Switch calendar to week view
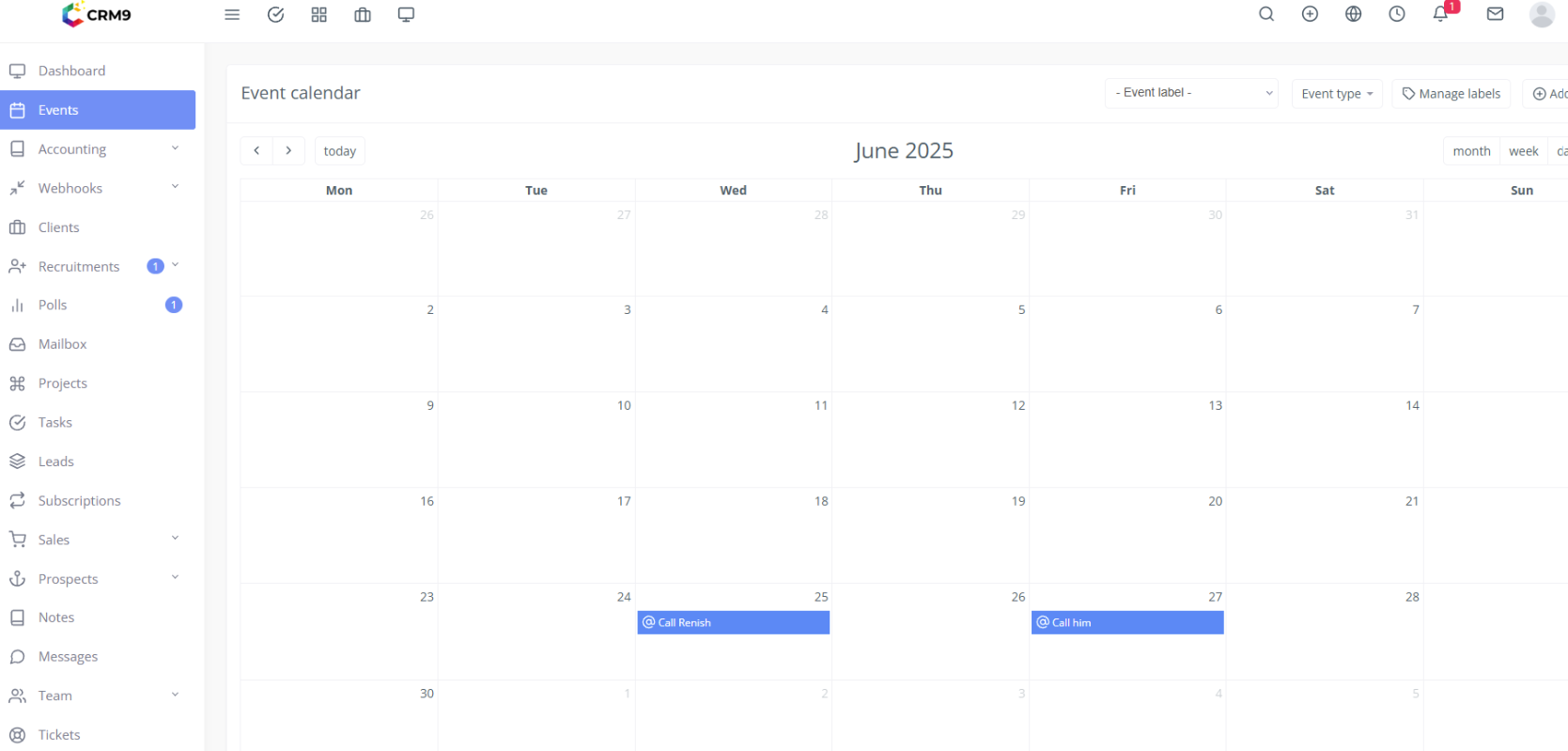 click(x=1523, y=151)
